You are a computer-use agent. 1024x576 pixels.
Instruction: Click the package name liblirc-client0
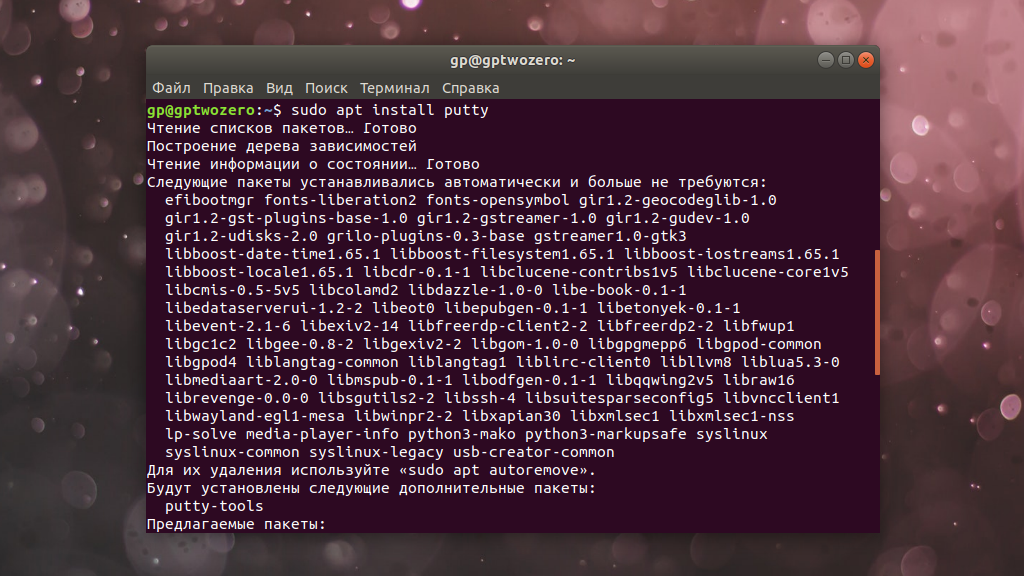pos(583,362)
